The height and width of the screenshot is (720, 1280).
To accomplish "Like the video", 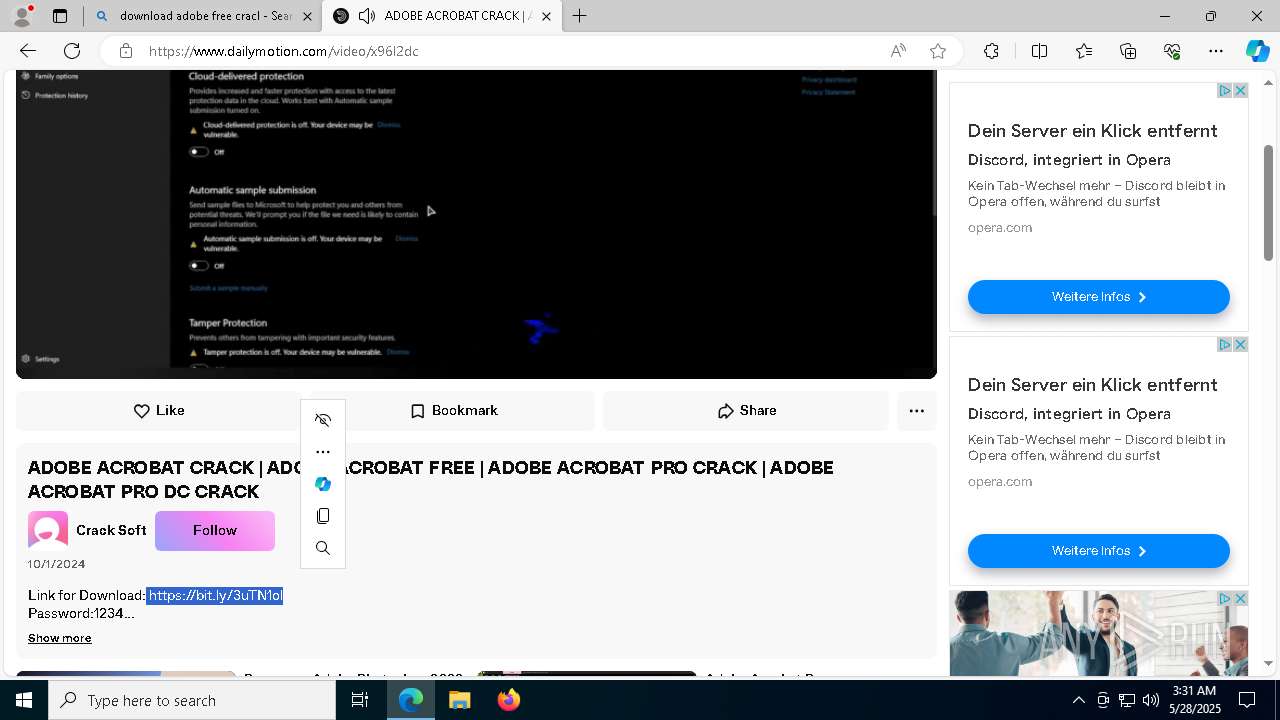I will [x=159, y=411].
